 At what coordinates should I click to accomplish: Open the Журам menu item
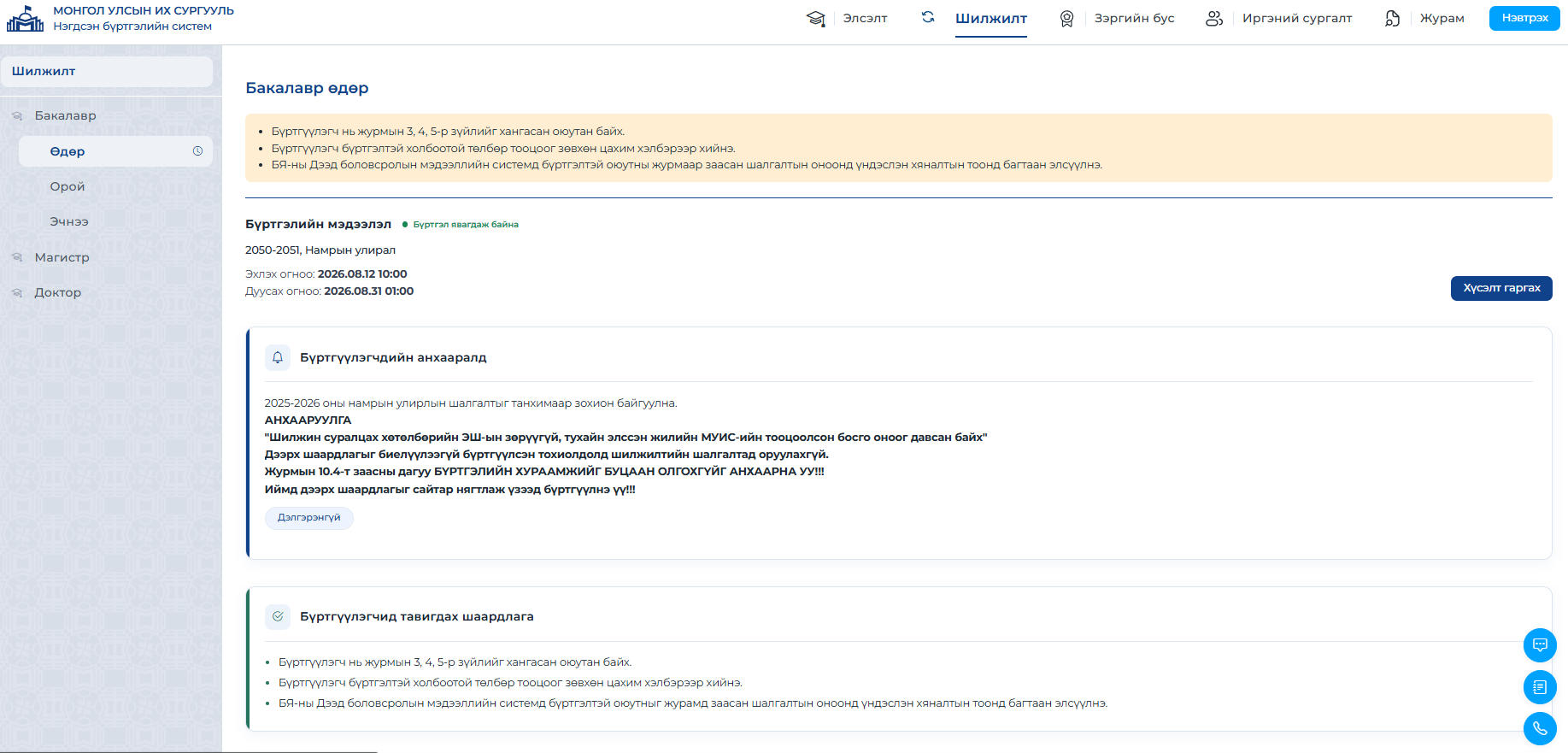coord(1442,19)
